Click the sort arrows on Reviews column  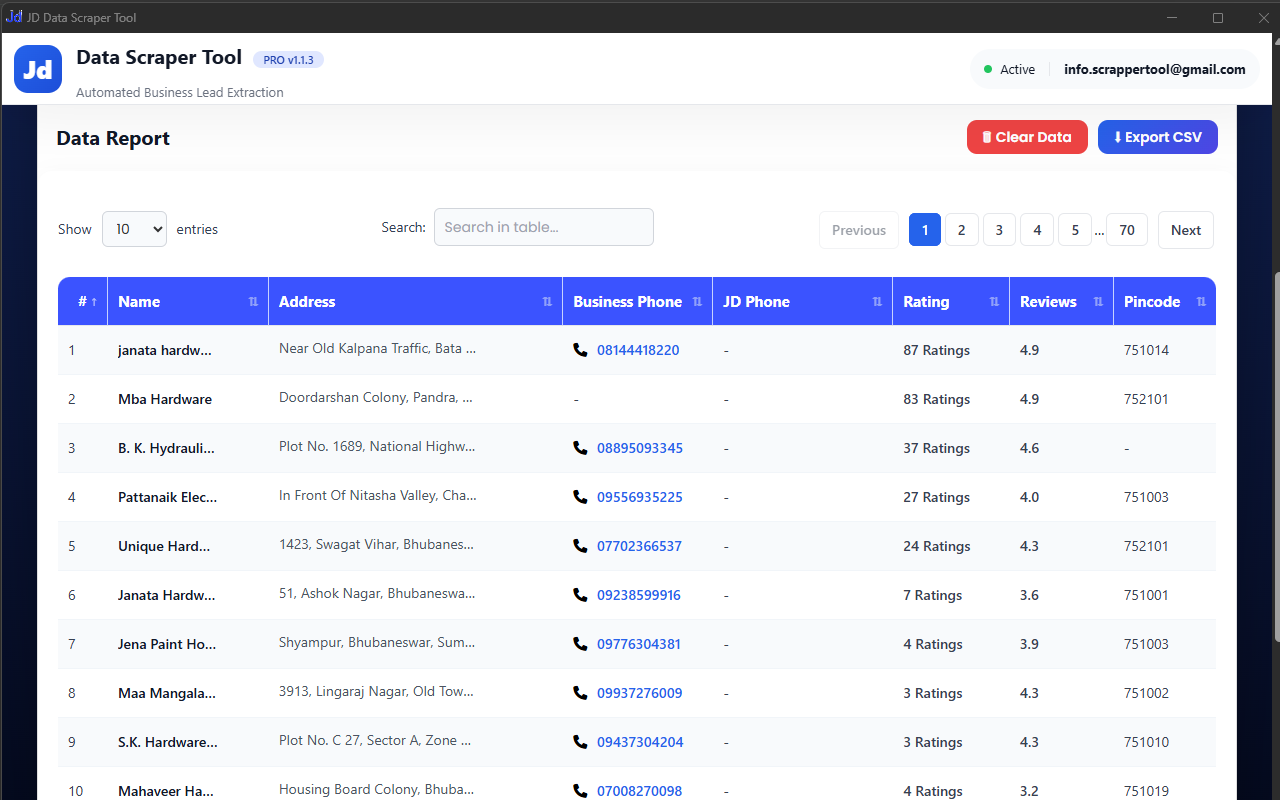1098,302
